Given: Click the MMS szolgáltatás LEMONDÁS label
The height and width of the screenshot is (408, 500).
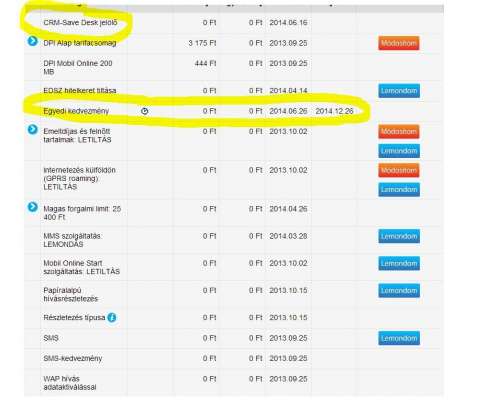Looking at the screenshot, I should coord(73,240).
